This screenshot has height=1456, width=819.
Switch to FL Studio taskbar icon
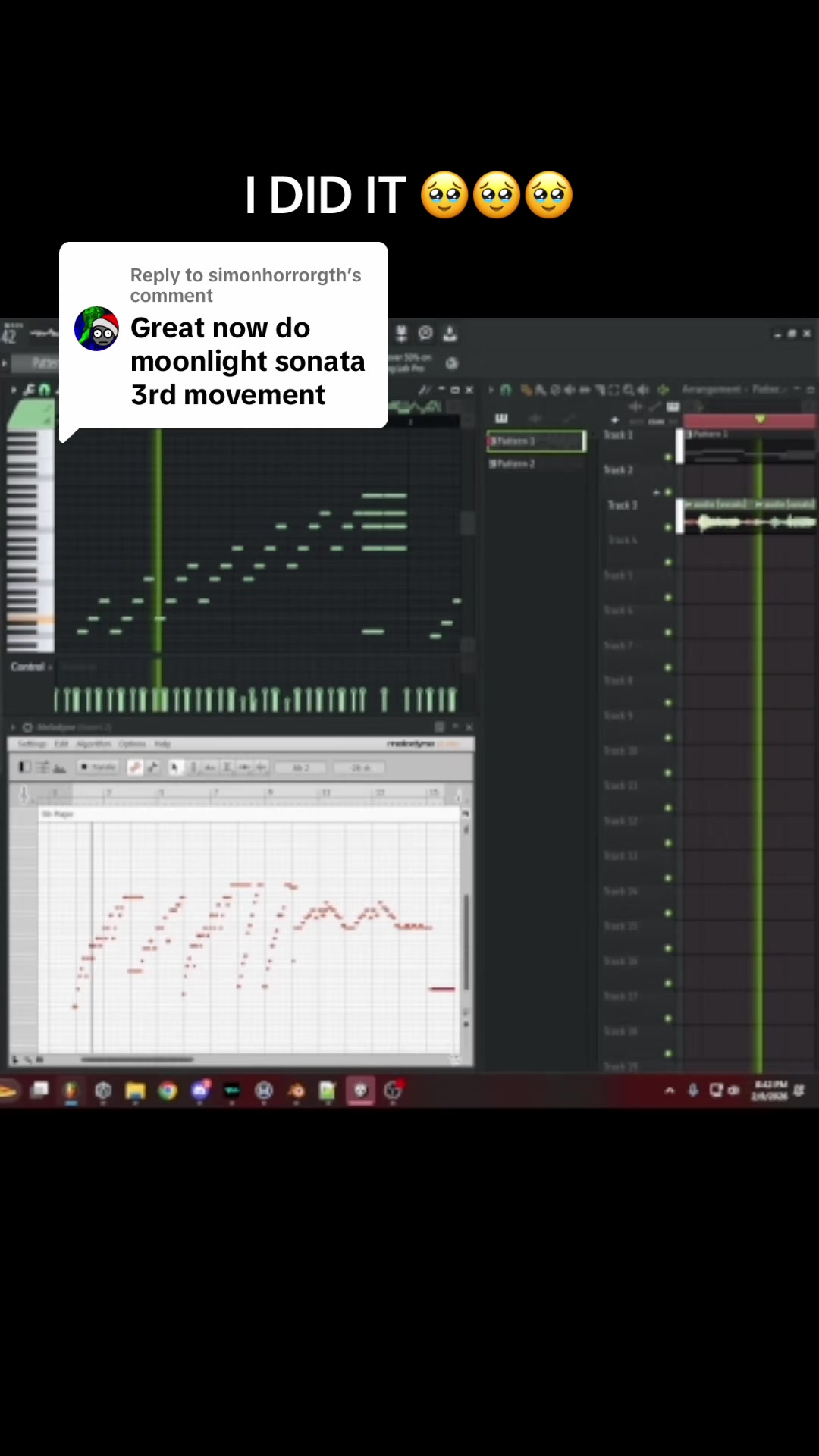71,1090
